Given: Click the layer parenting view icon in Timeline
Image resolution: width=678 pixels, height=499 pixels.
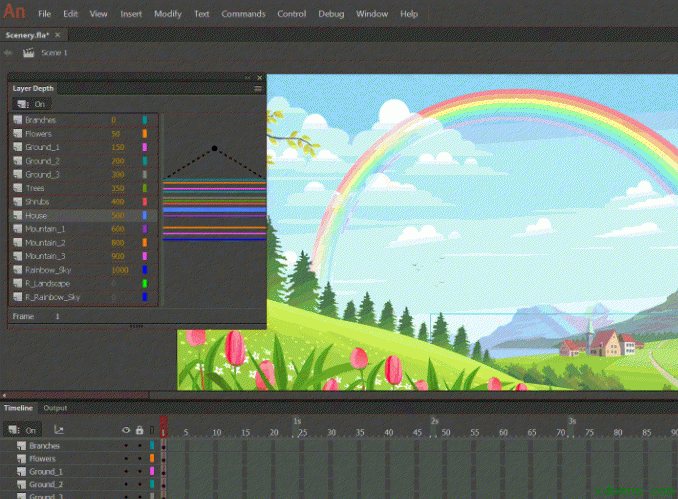Looking at the screenshot, I should 59,430.
